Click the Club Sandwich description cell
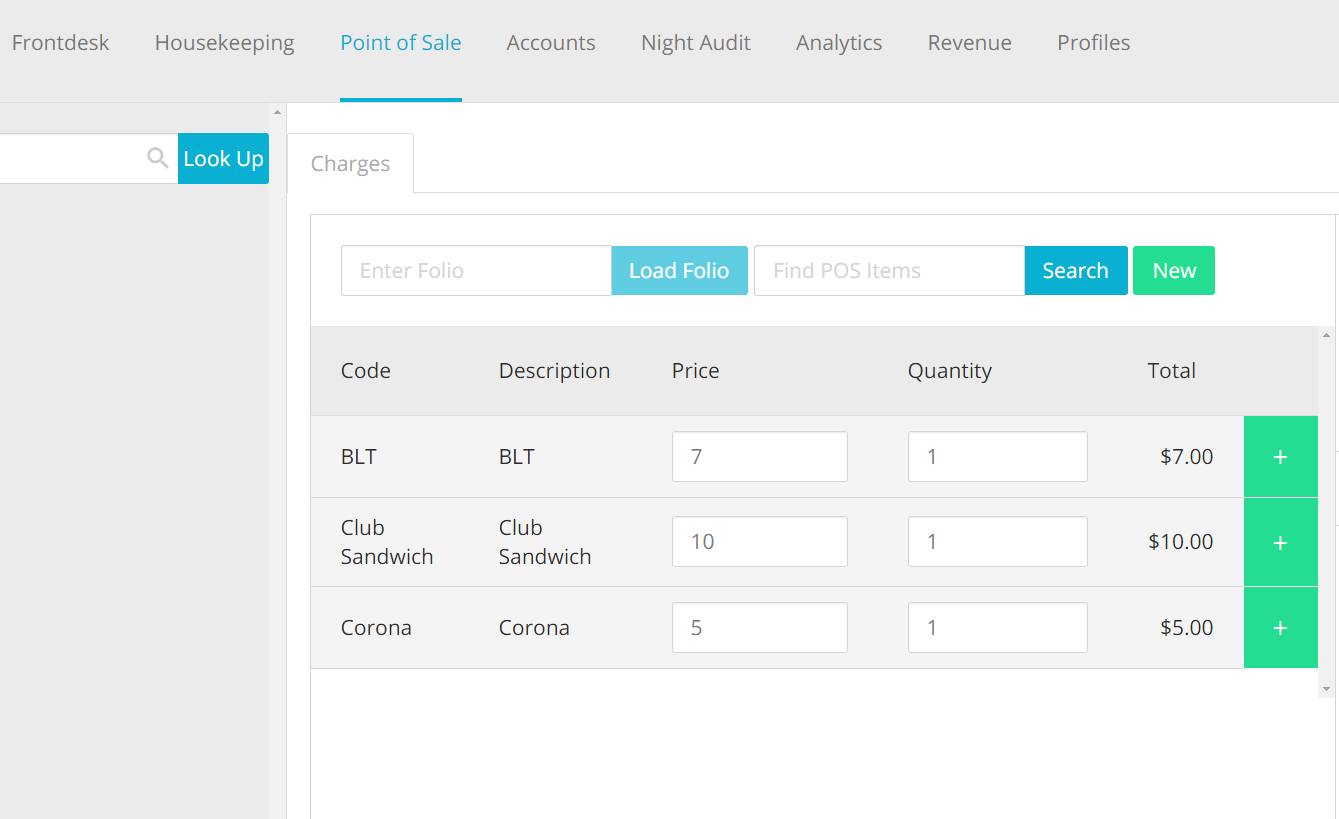1339x819 pixels. tap(545, 542)
